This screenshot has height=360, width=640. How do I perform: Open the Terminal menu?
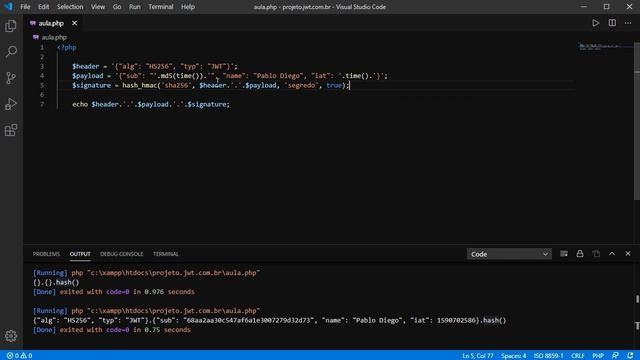[160, 7]
